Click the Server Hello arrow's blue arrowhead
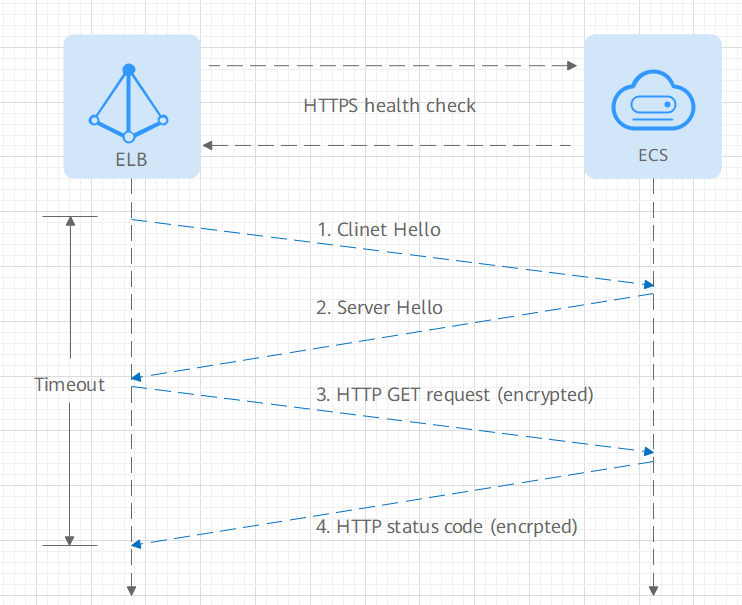Screen dimensions: 742x605 pos(139,378)
